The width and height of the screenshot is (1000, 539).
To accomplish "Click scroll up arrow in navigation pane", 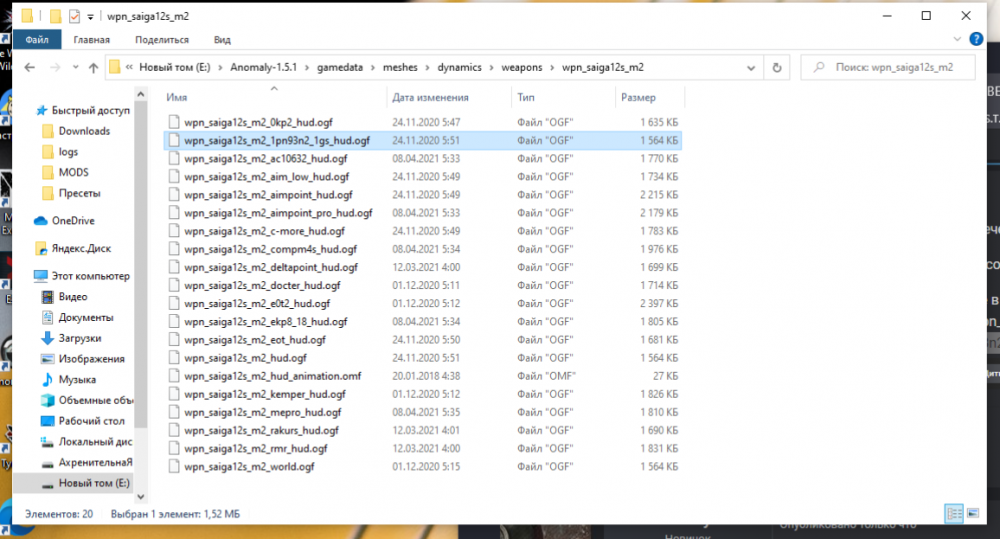I will pyautogui.click(x=141, y=94).
